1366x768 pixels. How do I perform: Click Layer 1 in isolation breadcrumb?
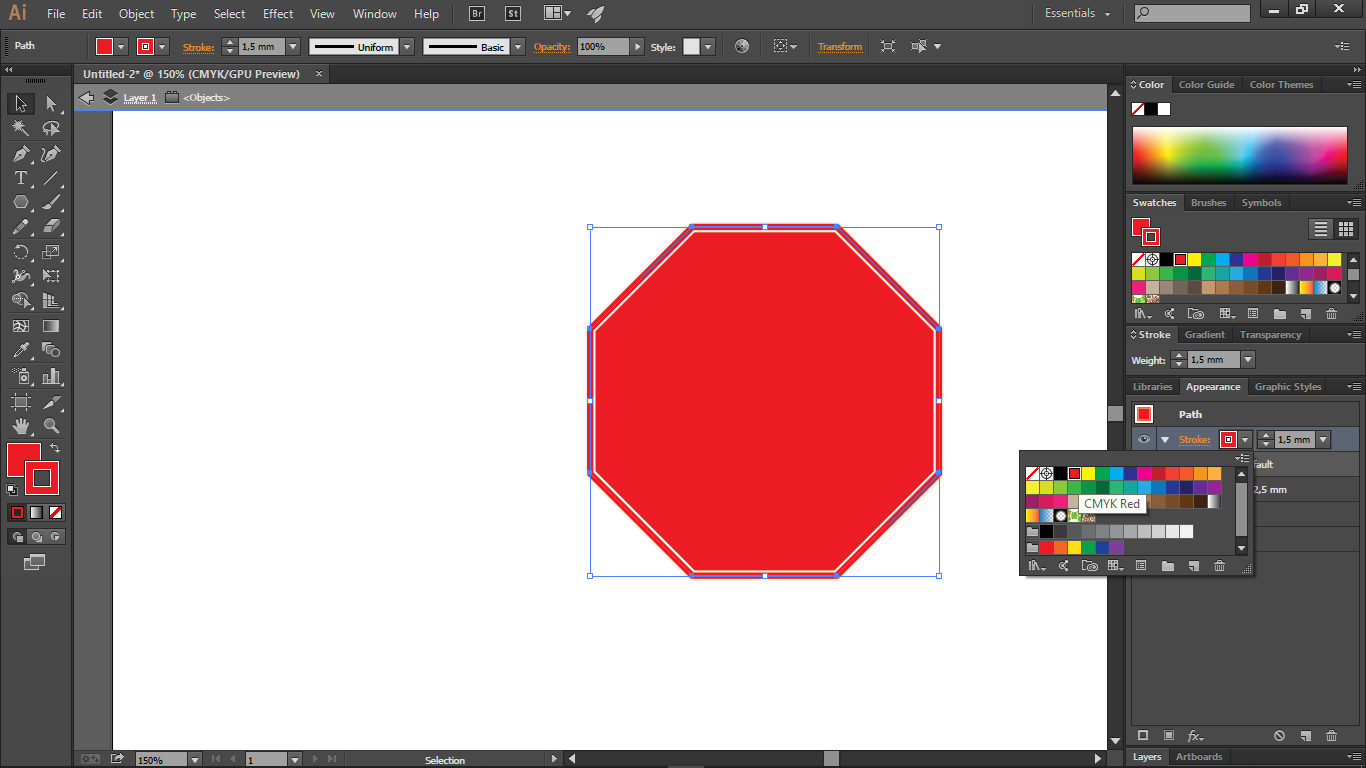[140, 98]
